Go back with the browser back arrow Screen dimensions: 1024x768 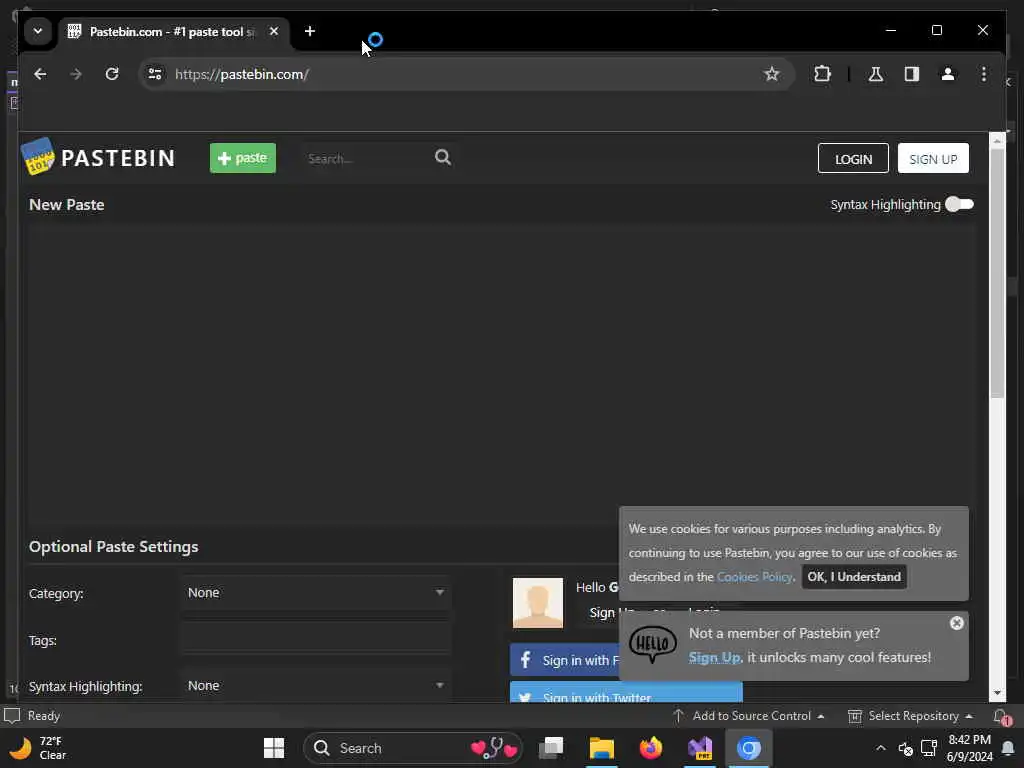click(x=40, y=74)
